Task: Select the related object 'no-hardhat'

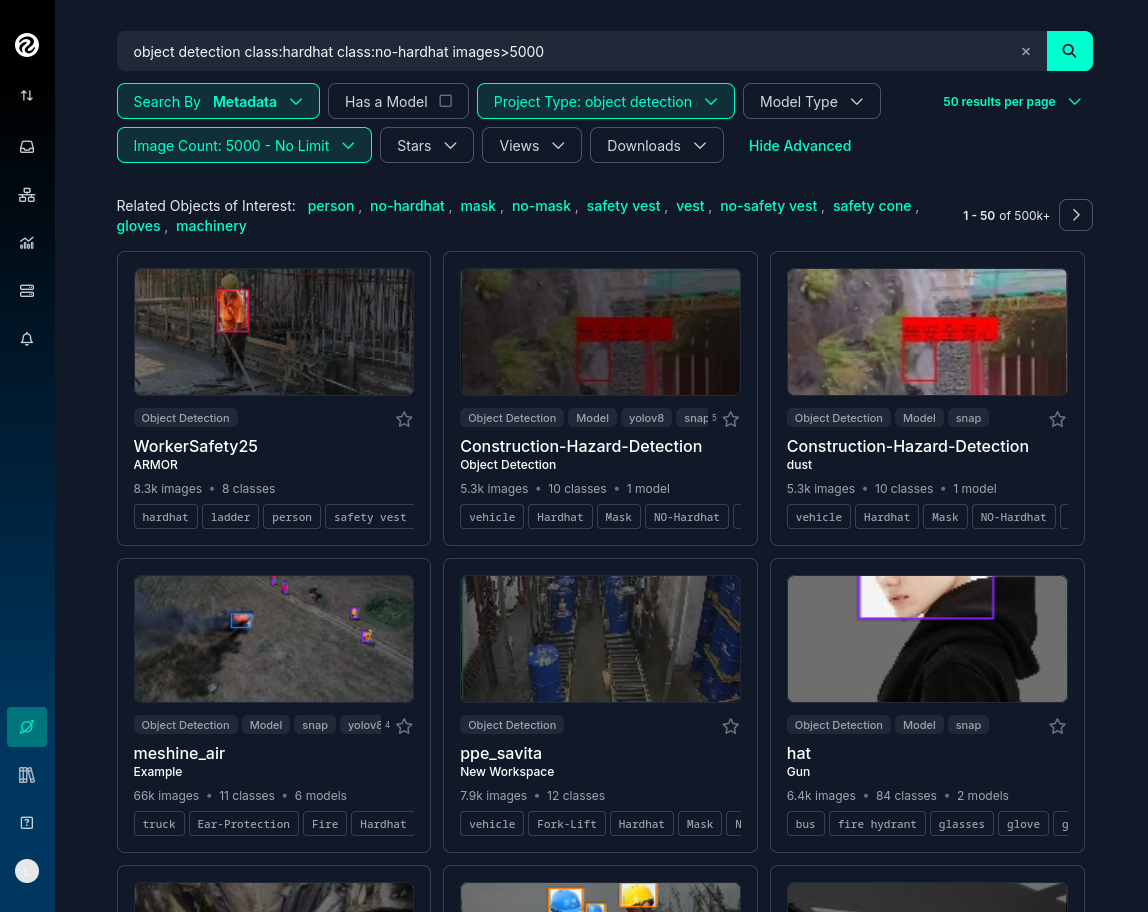Action: coord(407,206)
